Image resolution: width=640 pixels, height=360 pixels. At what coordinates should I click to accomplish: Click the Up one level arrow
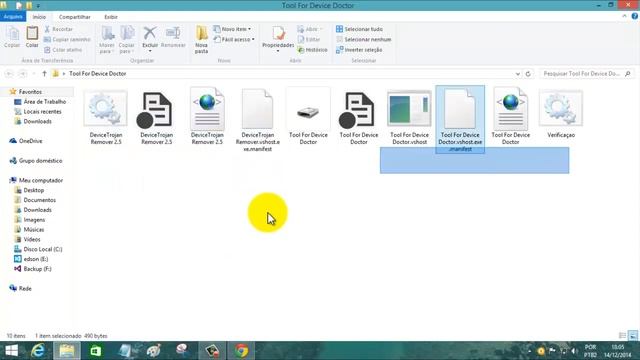tap(44, 74)
